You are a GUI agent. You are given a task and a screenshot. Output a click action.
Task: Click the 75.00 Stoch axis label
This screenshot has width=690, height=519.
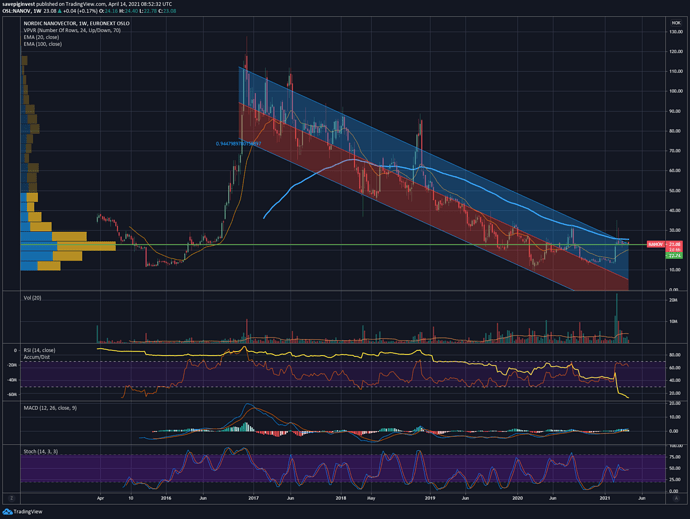[x=675, y=457]
